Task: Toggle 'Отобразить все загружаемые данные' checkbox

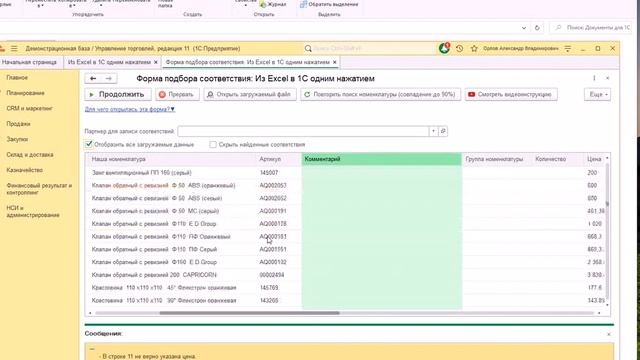Action: (89, 144)
